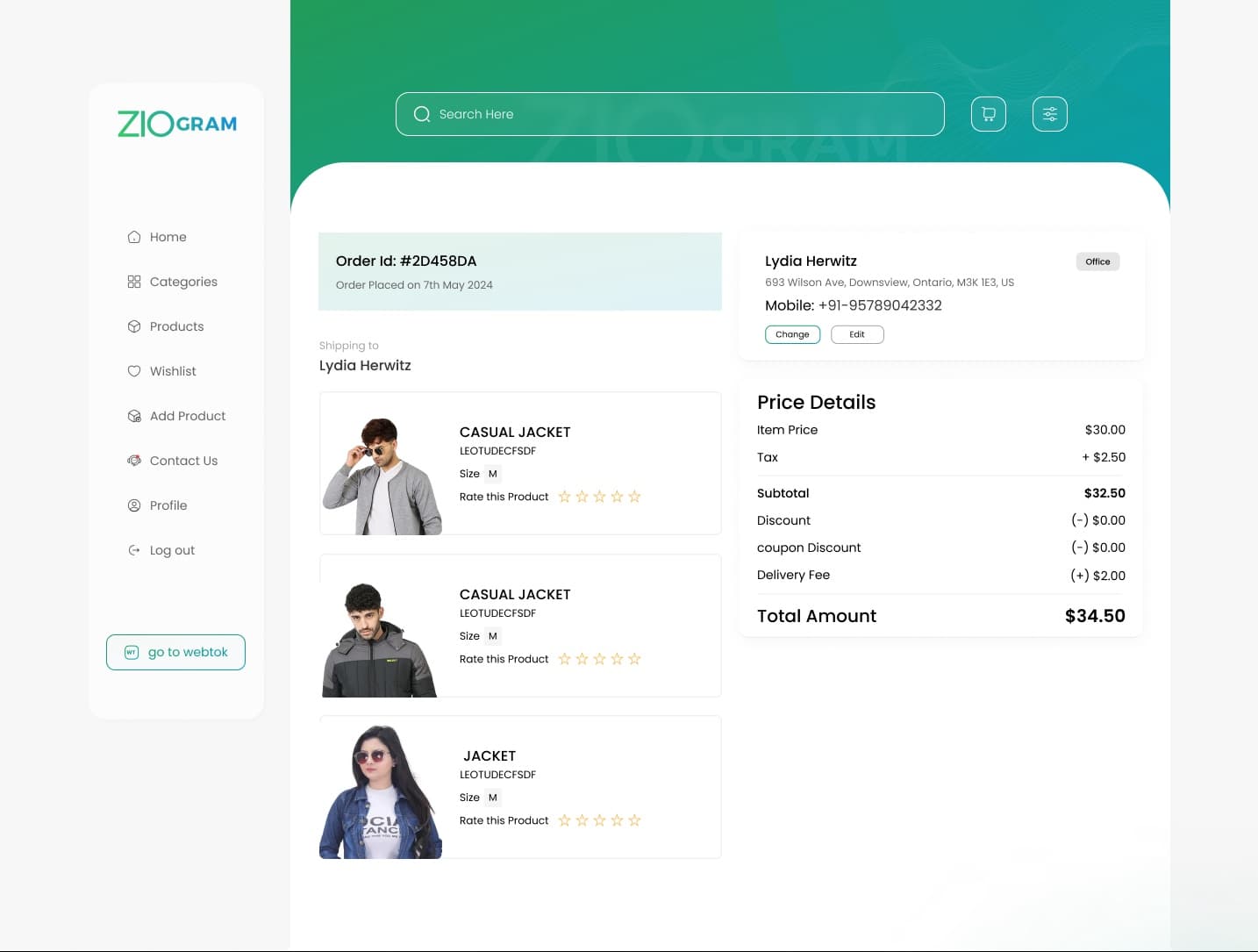Screen dimensions: 1258x952
Task: Open the denim Jacket product thumbnail
Action: (x=381, y=791)
